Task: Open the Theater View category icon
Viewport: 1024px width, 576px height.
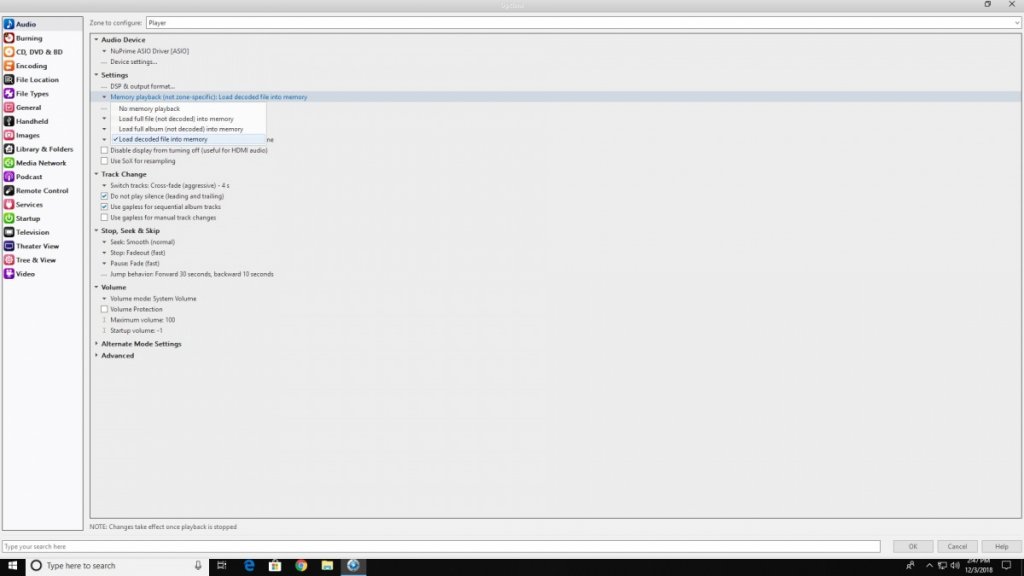Action: (9, 246)
